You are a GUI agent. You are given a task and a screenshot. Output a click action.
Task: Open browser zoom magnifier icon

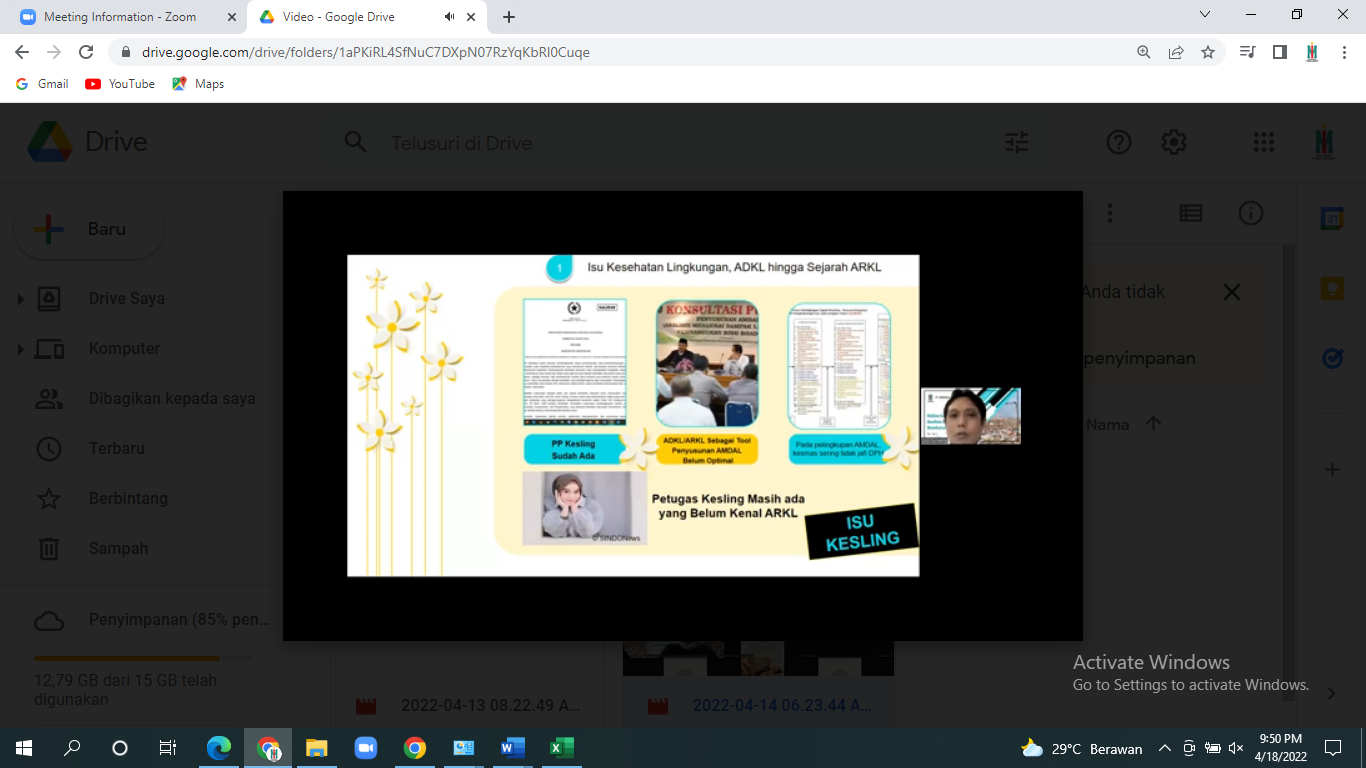1144,52
